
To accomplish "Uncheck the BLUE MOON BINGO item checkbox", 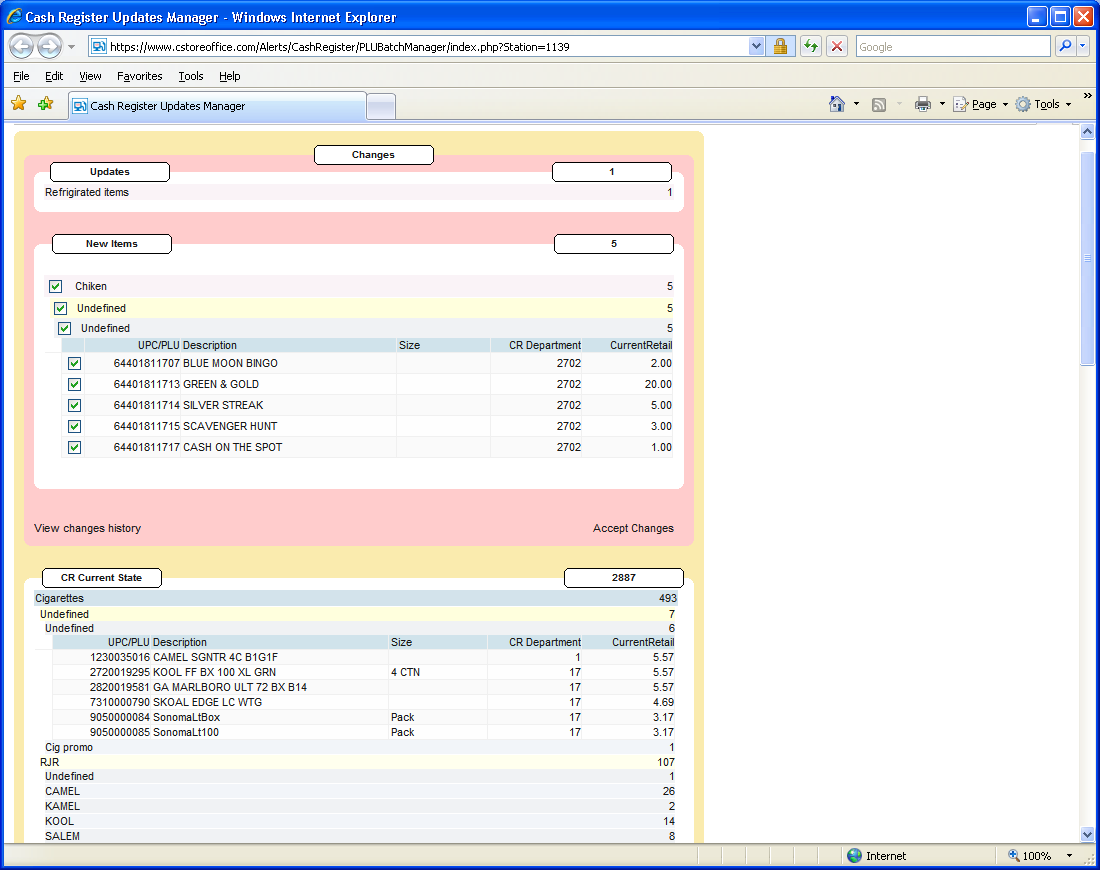I will (x=74, y=364).
